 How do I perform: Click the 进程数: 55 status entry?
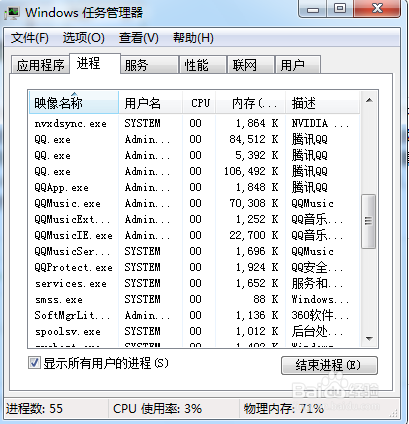pyautogui.click(x=34, y=409)
